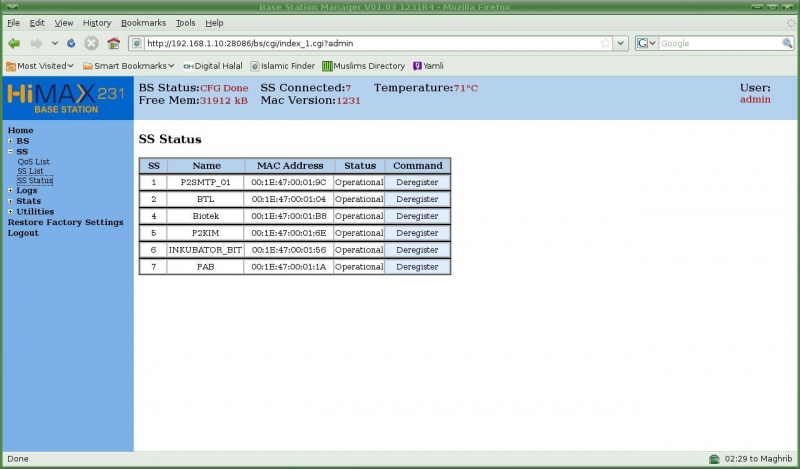This screenshot has width=800, height=469.
Task: Open the Bookmarks menu
Action: [x=143, y=22]
